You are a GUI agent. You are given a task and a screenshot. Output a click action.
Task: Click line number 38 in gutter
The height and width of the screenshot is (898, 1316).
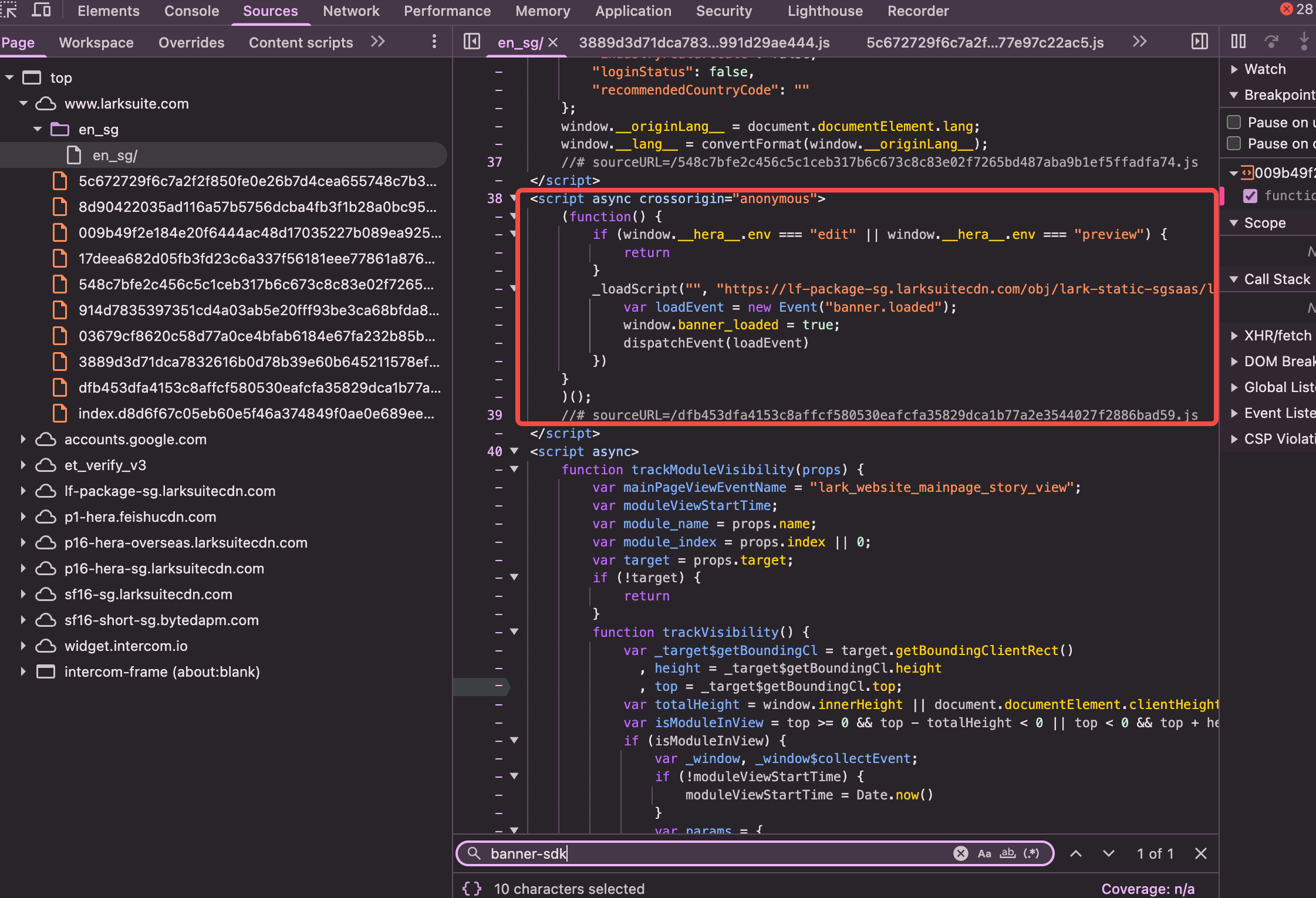[x=494, y=198]
